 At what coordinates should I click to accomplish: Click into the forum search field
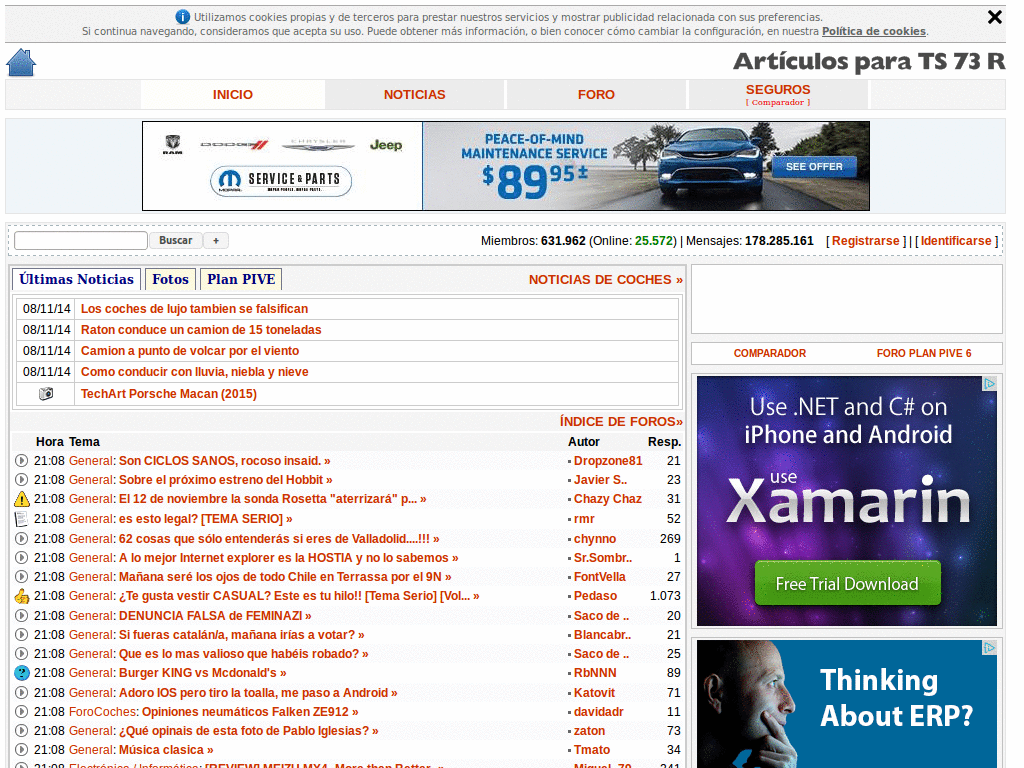tap(81, 240)
